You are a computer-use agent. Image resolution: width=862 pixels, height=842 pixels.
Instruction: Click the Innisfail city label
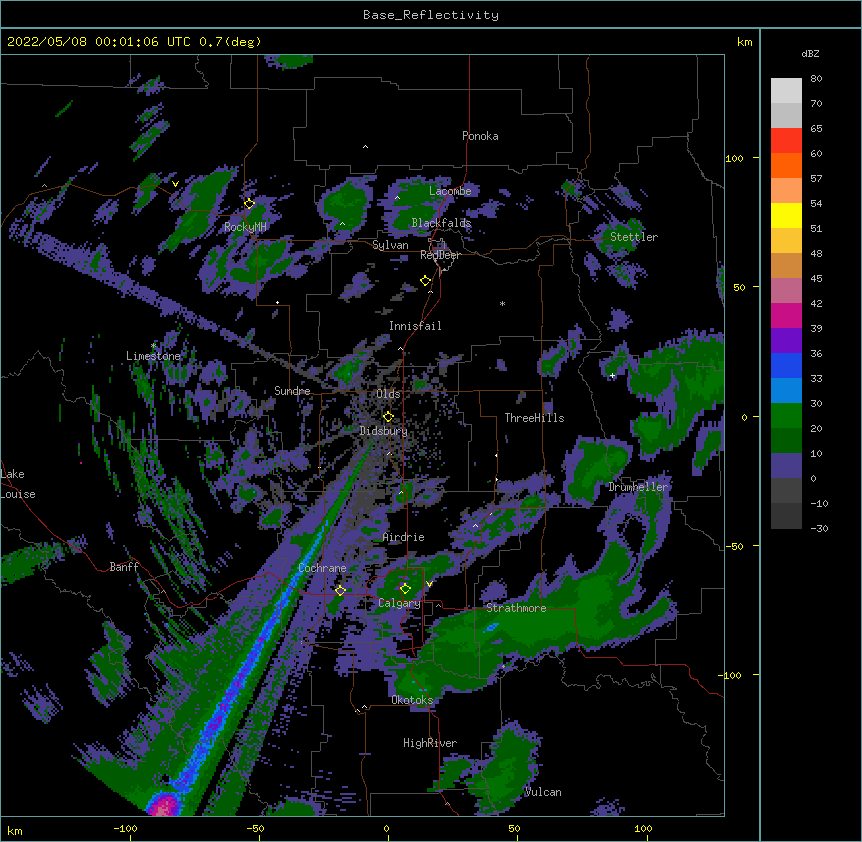click(x=415, y=326)
